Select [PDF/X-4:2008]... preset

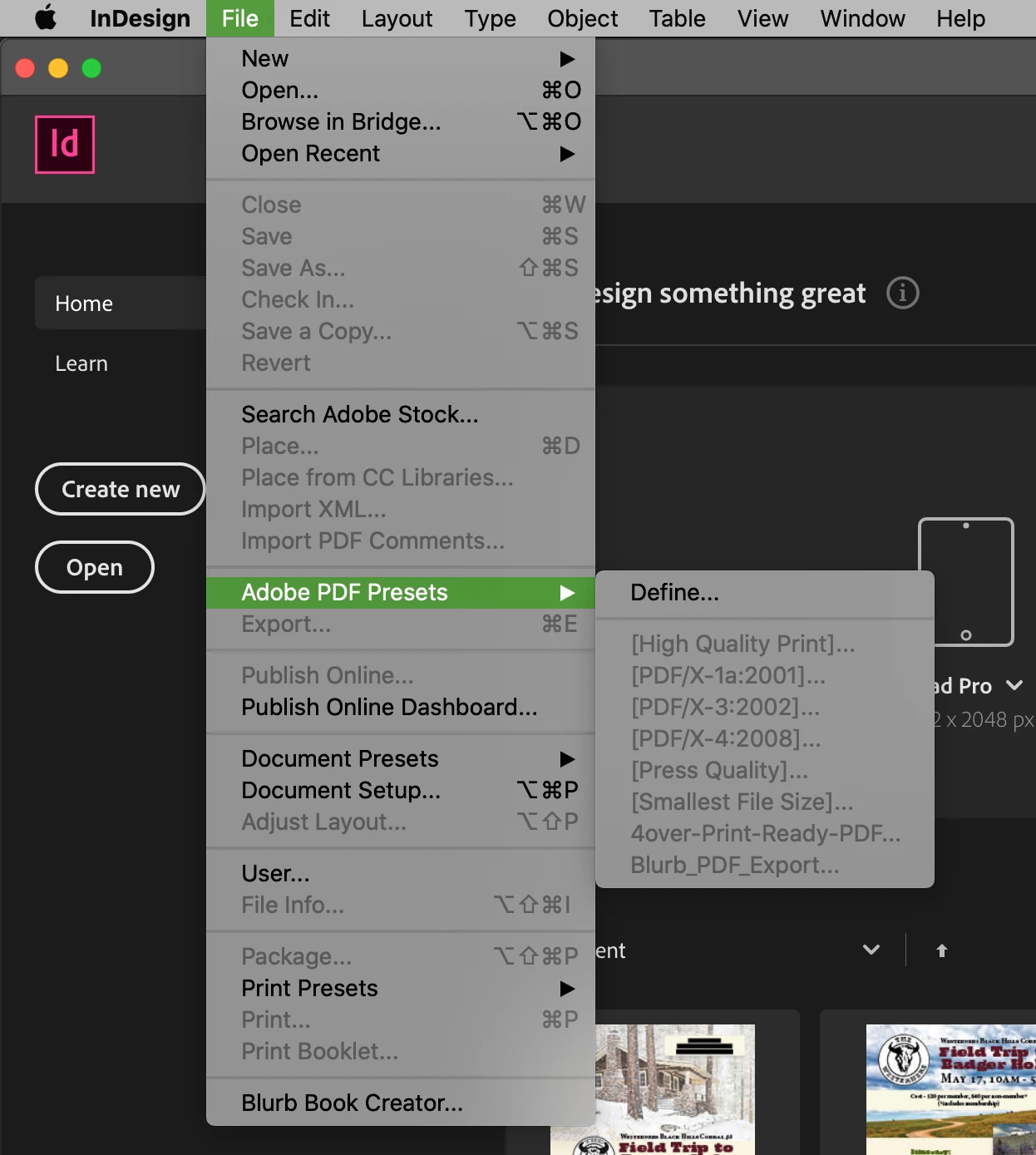pyautogui.click(x=765, y=738)
